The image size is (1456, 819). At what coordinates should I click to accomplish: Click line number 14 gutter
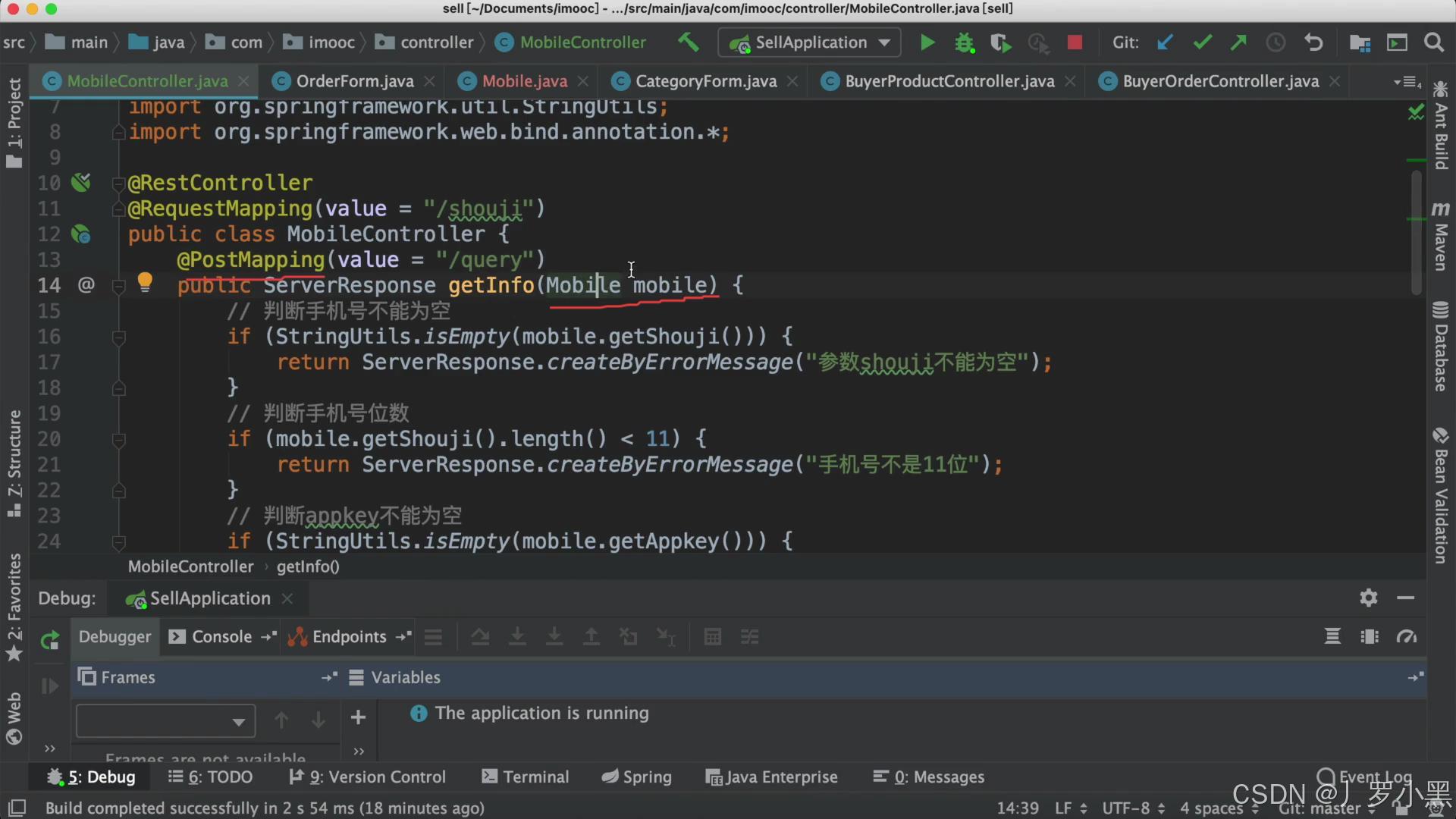click(x=49, y=286)
